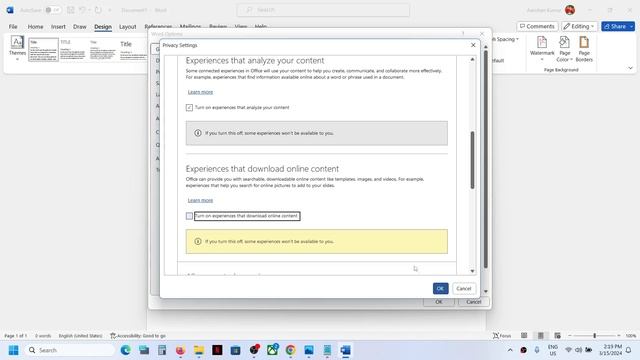Click the Undo icon in title bar

pos(82,10)
